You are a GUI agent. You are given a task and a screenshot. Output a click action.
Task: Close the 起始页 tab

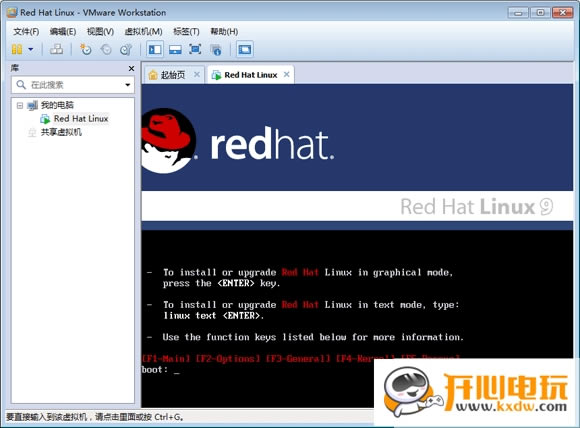[197, 74]
